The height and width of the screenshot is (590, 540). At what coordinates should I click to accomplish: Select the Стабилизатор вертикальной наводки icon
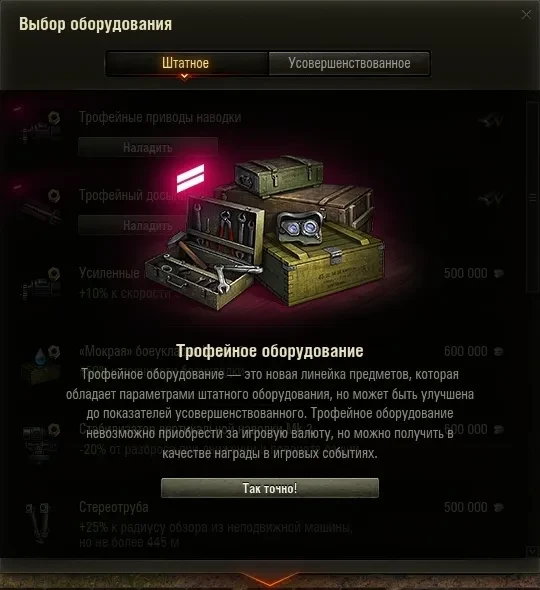40,444
